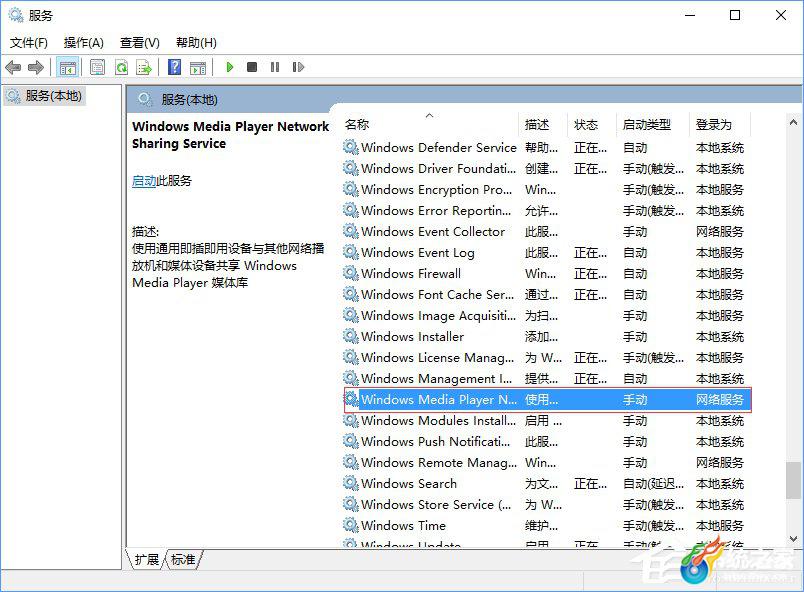The height and width of the screenshot is (592, 804).
Task: Select the Windows Driver Foundation row
Action: point(547,169)
